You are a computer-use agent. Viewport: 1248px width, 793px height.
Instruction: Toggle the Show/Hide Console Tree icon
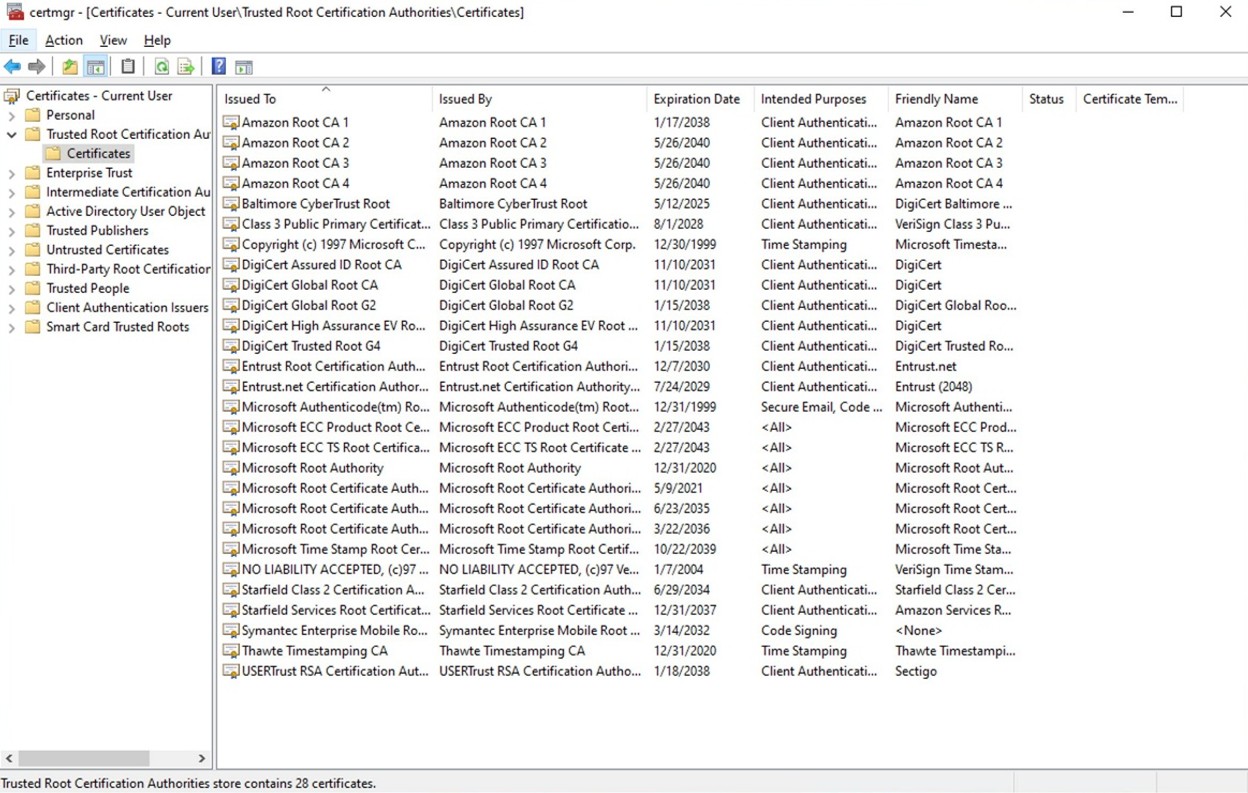(95, 65)
